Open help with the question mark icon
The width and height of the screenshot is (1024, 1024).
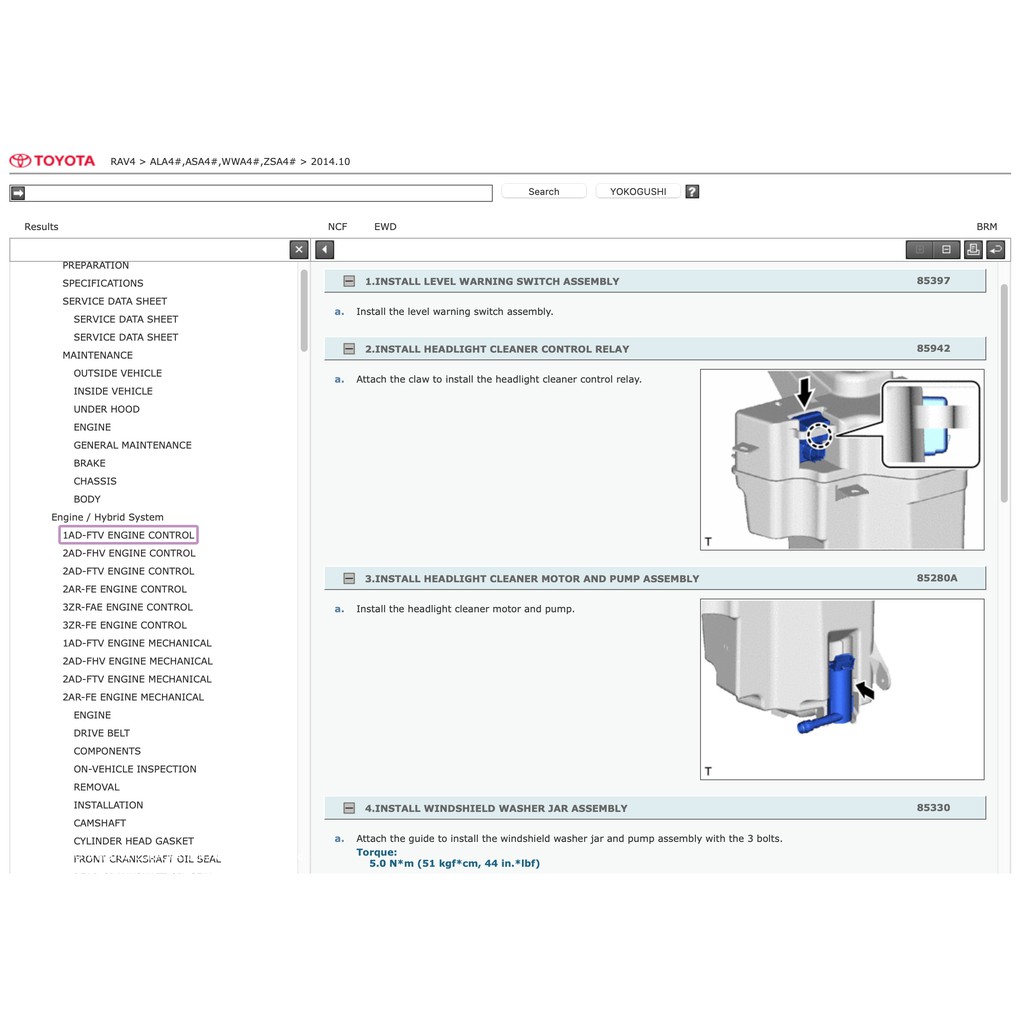click(x=692, y=192)
